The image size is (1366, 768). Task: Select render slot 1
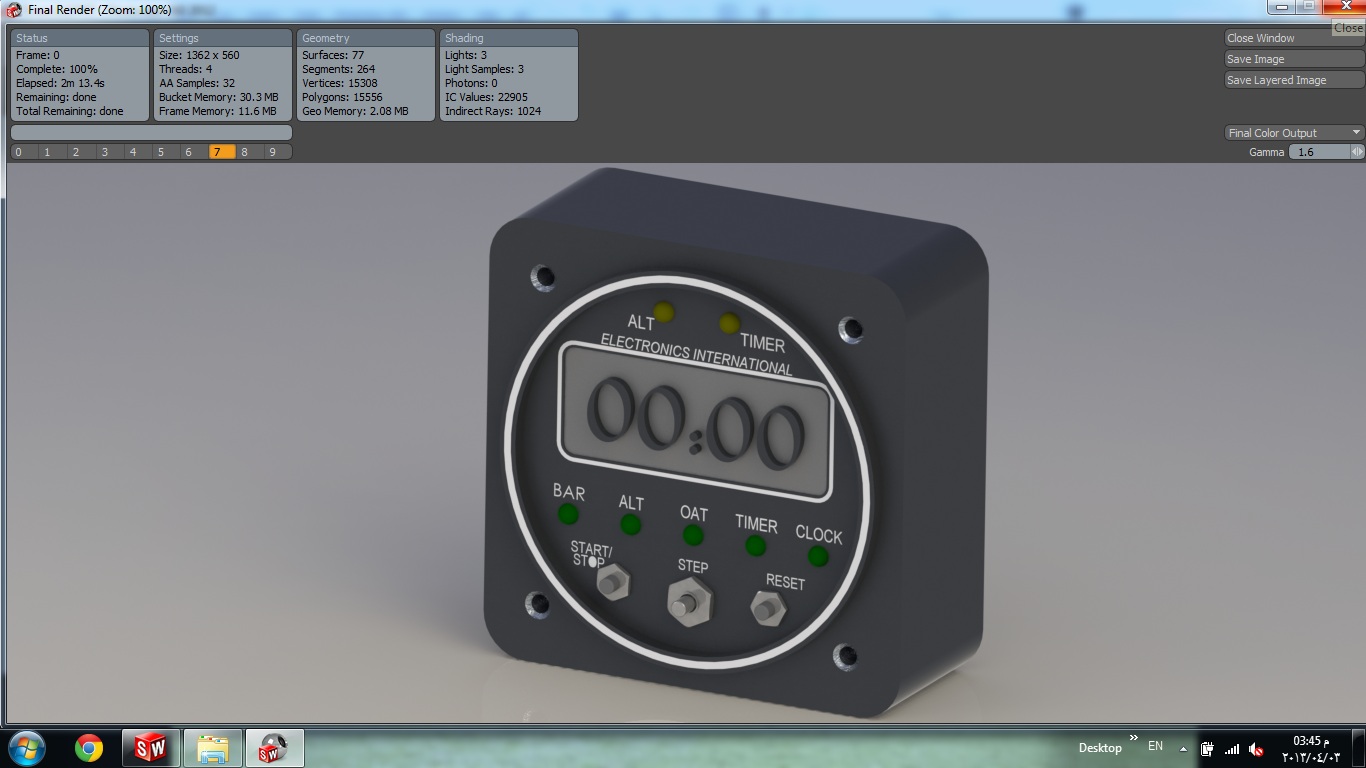pyautogui.click(x=47, y=152)
